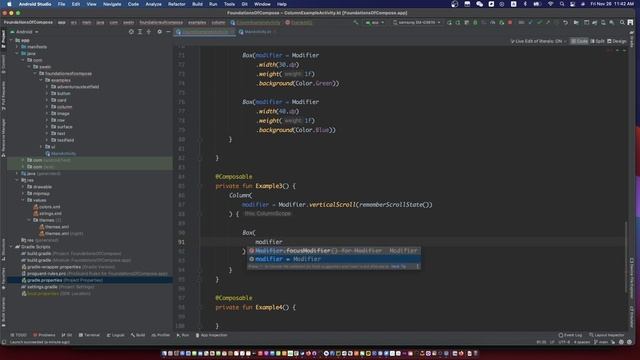Click the Apple menu icon
Image resolution: width=640 pixels, height=360 pixels.
pyautogui.click(x=9, y=4)
